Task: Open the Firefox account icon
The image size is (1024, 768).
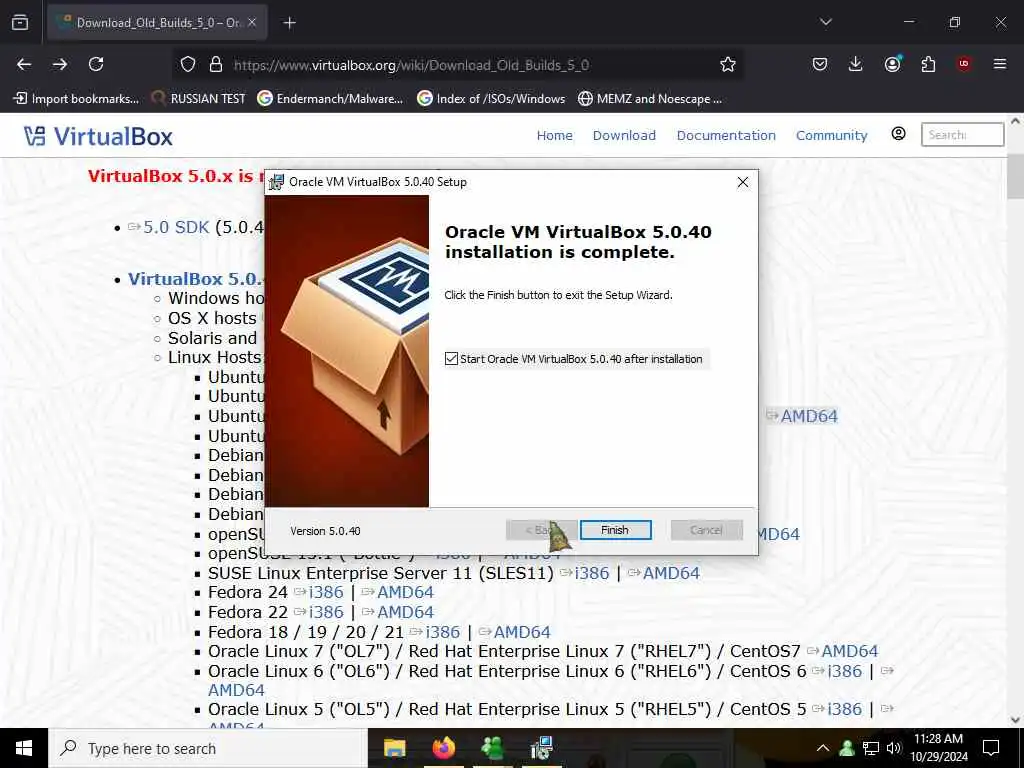Action: [x=892, y=64]
